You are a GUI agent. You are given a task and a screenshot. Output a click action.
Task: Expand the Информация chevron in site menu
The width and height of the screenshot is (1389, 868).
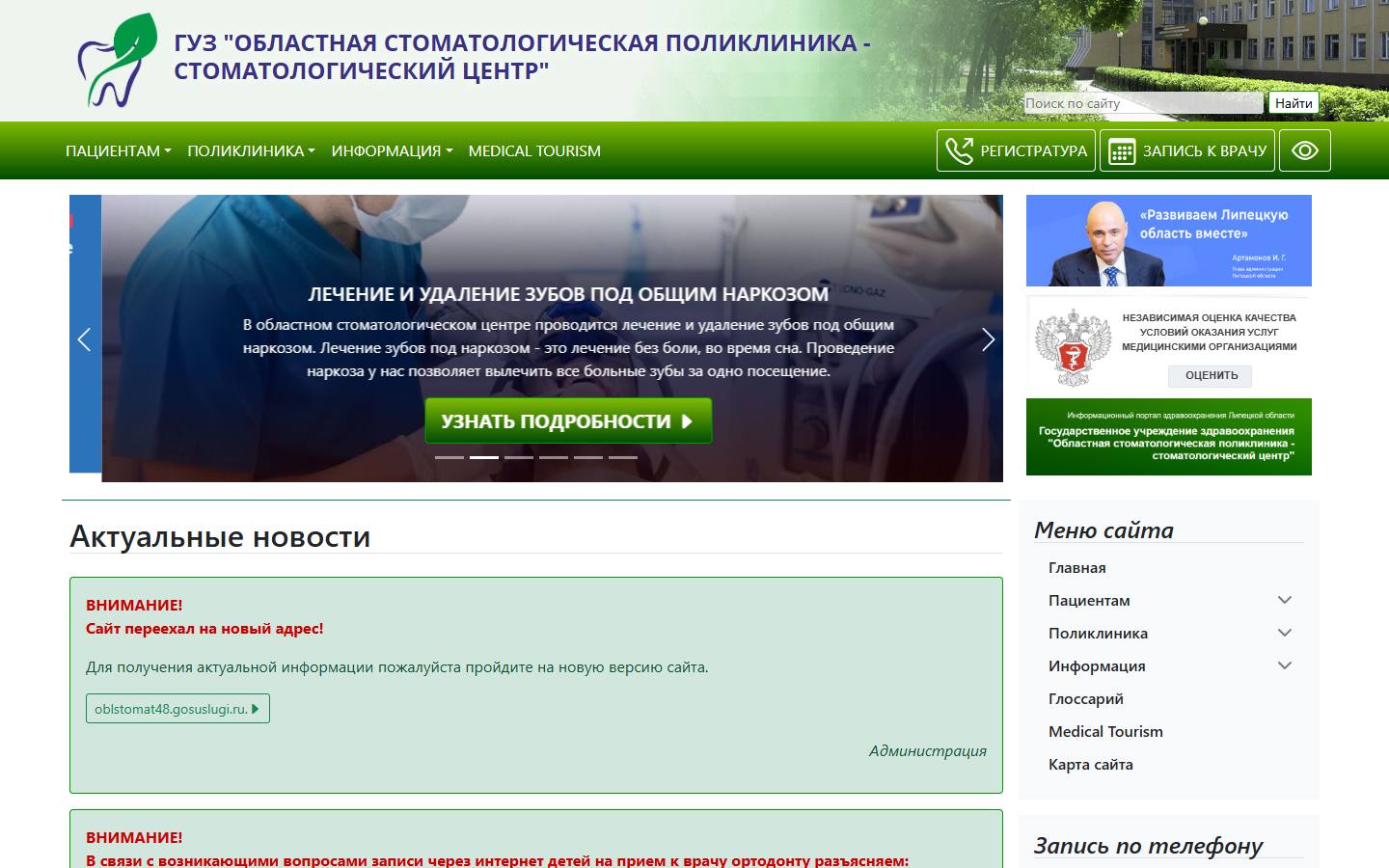(x=1285, y=665)
